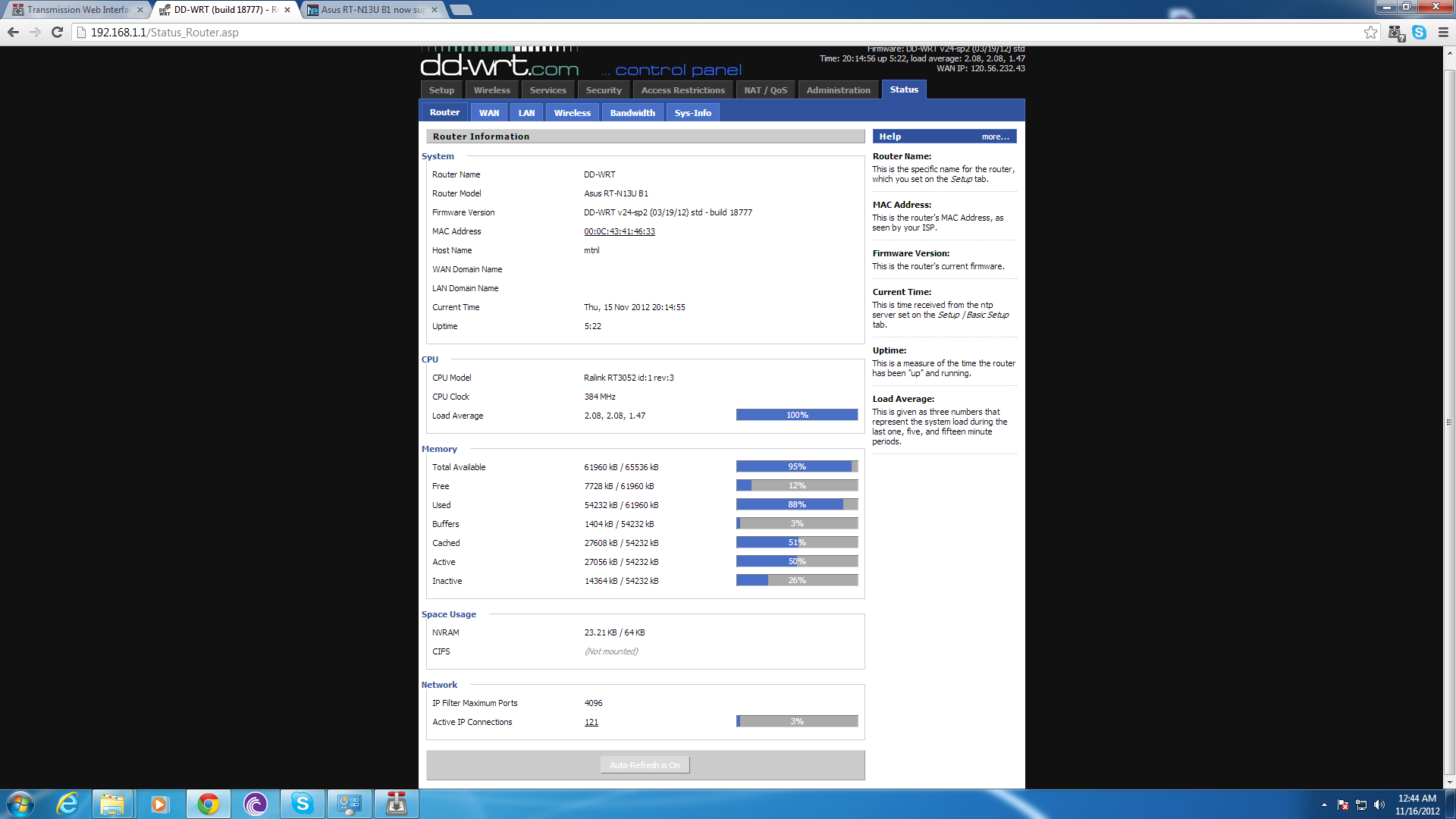This screenshot has height=819, width=1456.
Task: Open the Services main tab
Action: [x=548, y=90]
